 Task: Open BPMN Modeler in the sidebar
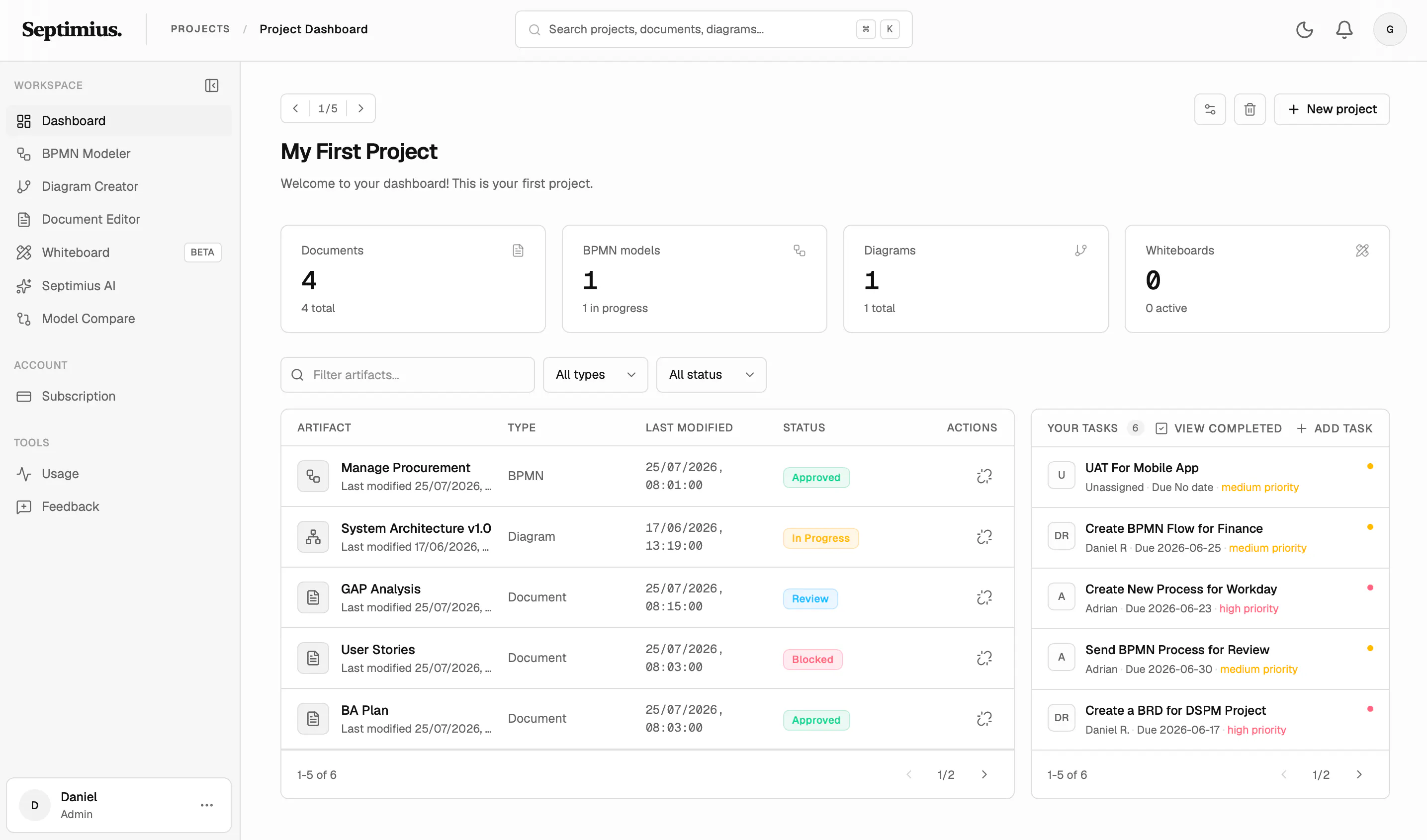pos(119,154)
